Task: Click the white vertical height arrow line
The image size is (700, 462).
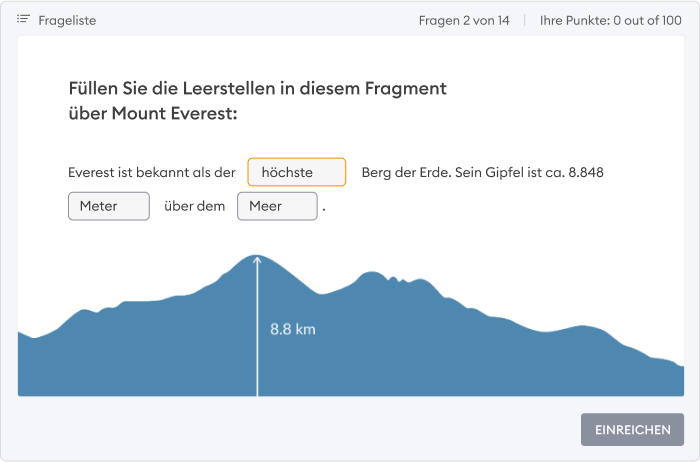Action: coord(257,330)
